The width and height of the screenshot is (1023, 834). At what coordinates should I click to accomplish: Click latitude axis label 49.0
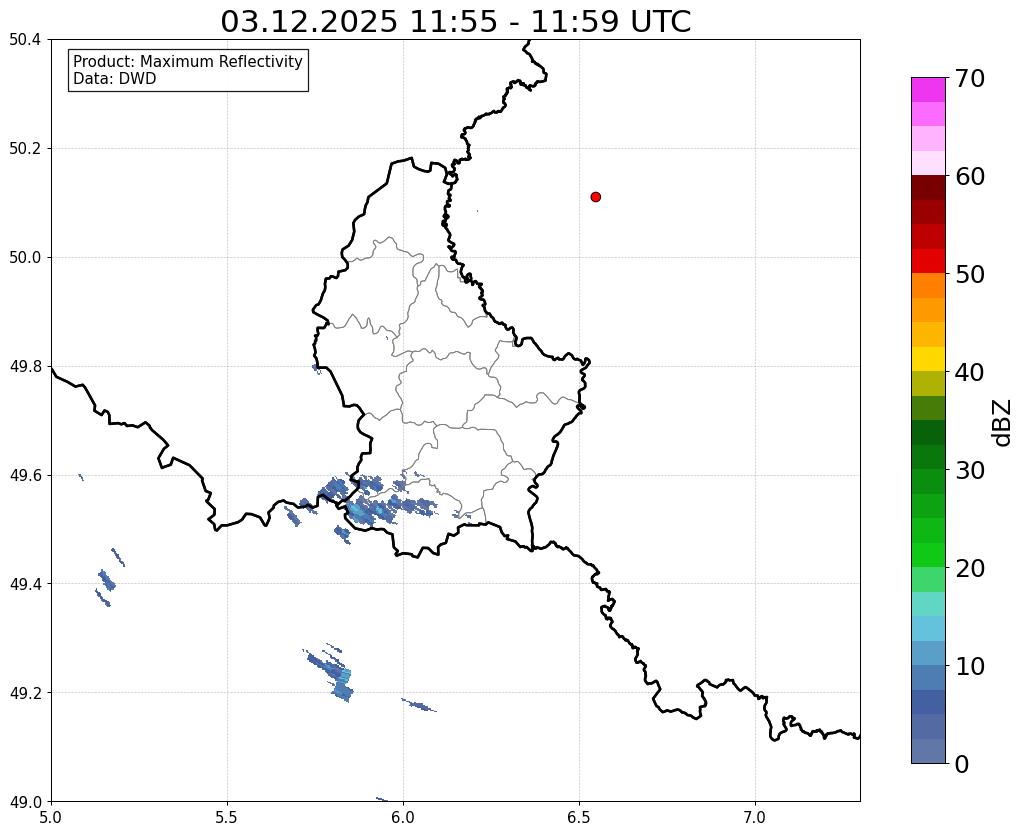25,802
